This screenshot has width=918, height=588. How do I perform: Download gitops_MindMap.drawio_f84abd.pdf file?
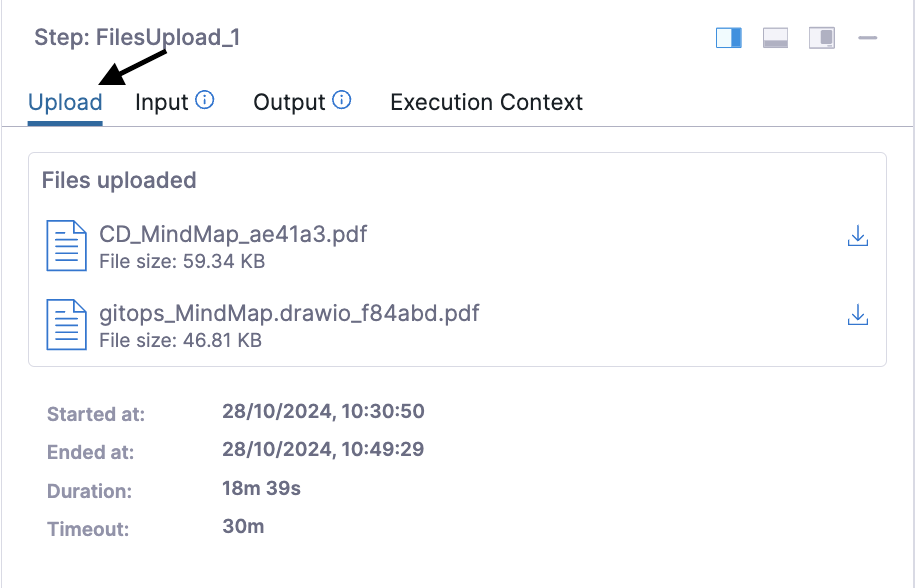(x=857, y=316)
